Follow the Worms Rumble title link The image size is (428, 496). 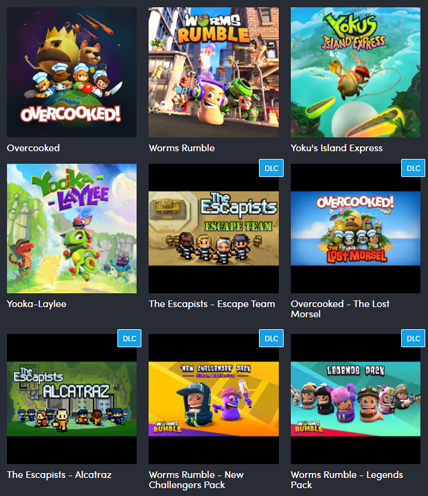tap(182, 148)
